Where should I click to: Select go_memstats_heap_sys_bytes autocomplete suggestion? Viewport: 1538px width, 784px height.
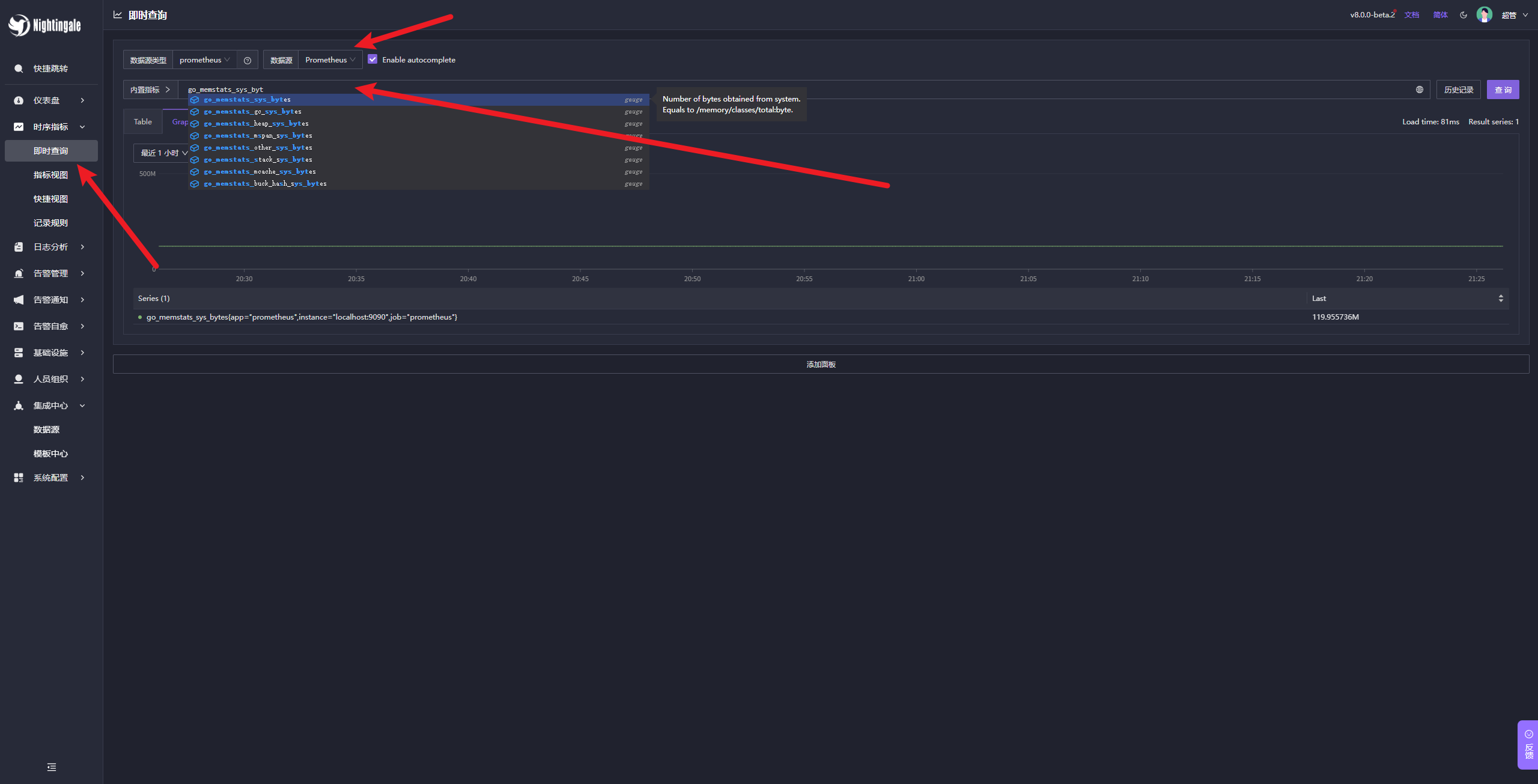click(x=257, y=124)
